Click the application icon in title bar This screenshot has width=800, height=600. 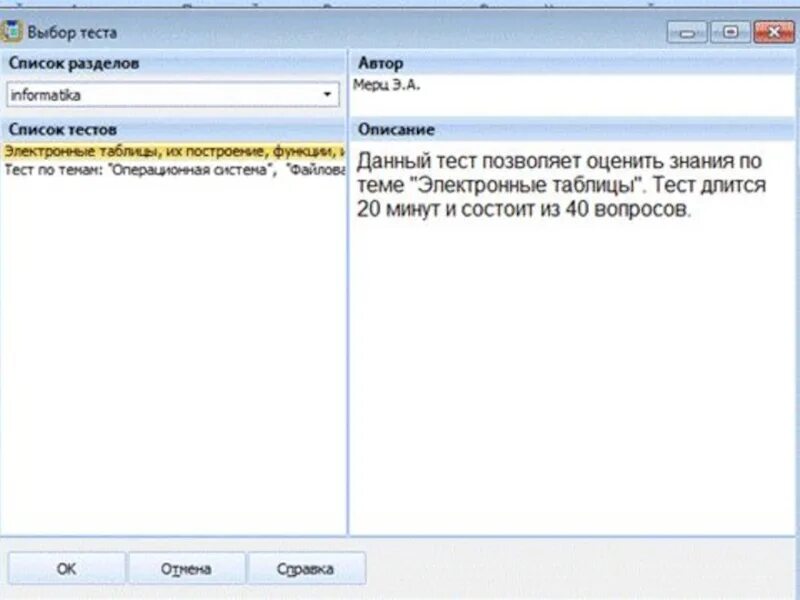click(11, 32)
